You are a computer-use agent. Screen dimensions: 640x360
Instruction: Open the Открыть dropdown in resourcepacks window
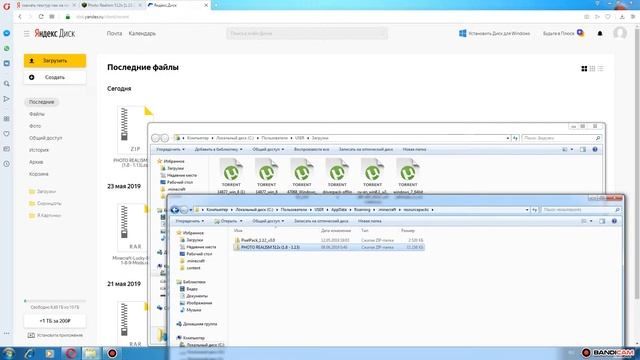(x=228, y=221)
